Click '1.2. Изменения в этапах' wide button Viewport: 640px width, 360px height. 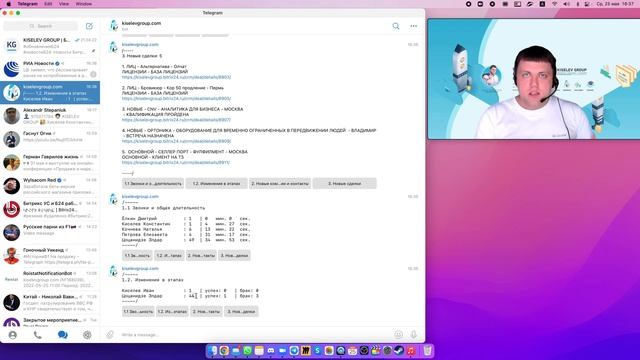click(x=216, y=184)
